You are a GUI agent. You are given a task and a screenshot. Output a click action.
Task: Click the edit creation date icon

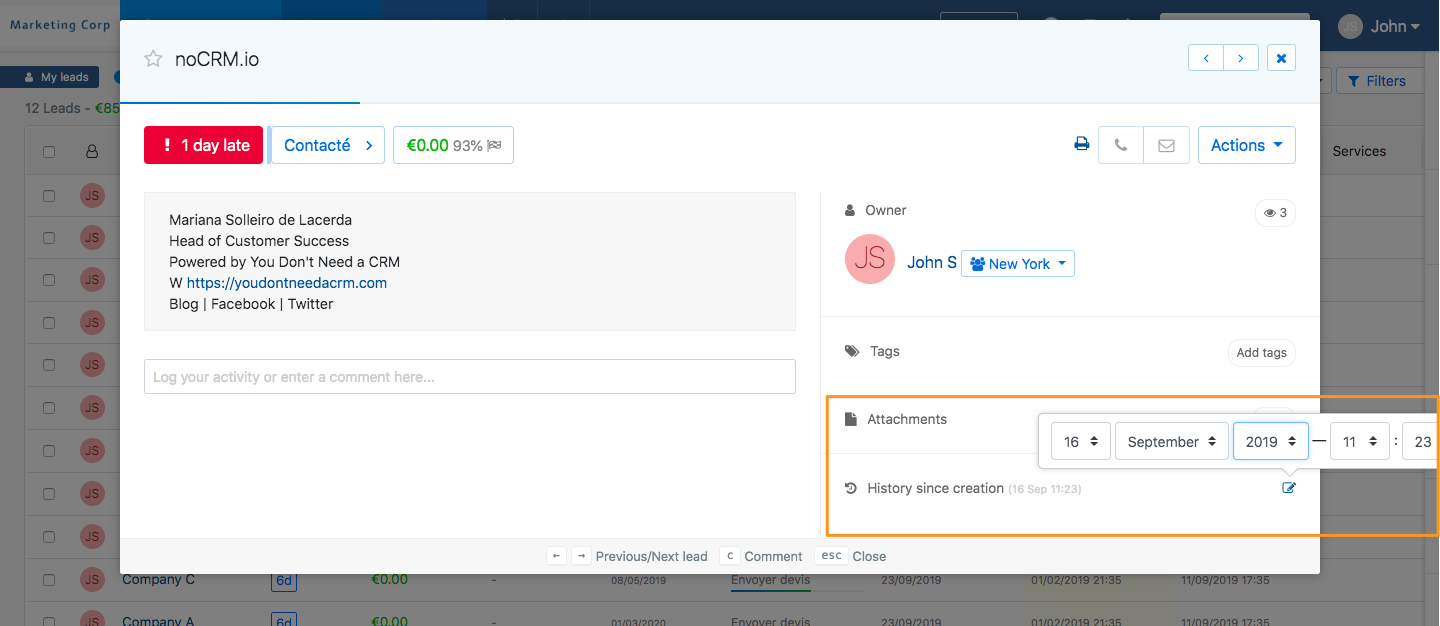tap(1289, 488)
